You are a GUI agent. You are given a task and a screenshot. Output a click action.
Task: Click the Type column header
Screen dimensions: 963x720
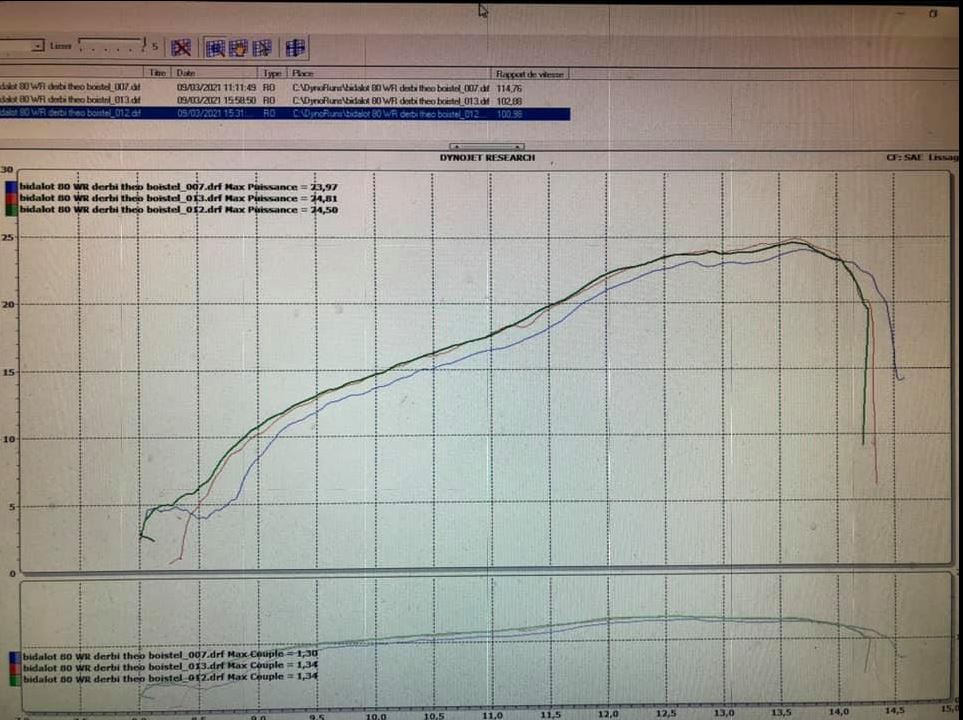[x=272, y=73]
